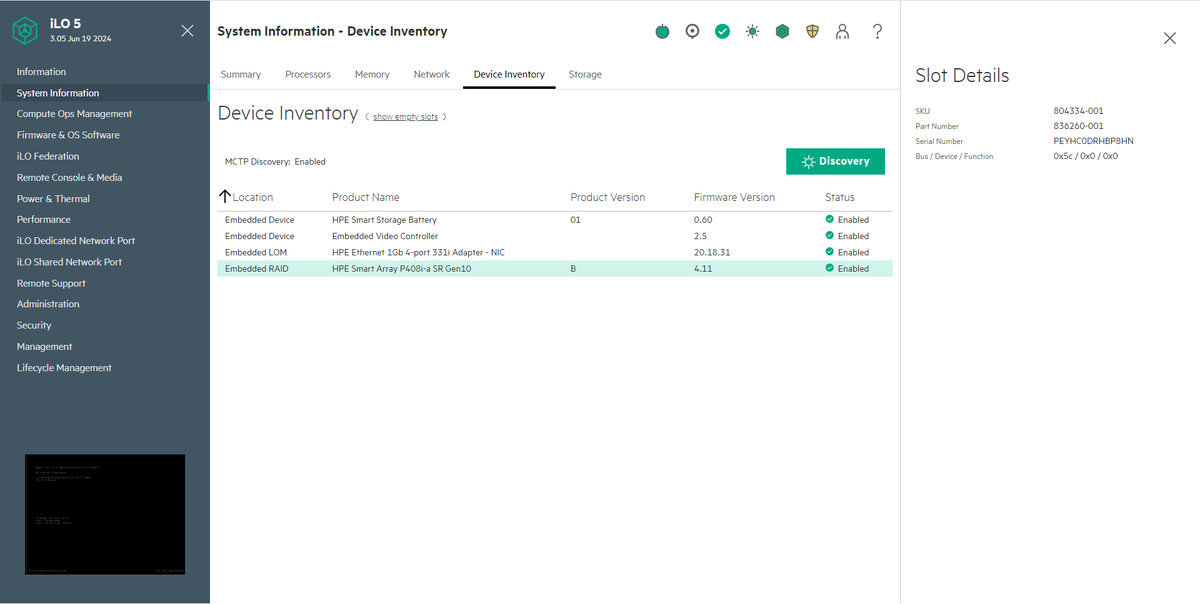
Task: Select the HPE Smart Storage Battery row
Action: [x=555, y=219]
